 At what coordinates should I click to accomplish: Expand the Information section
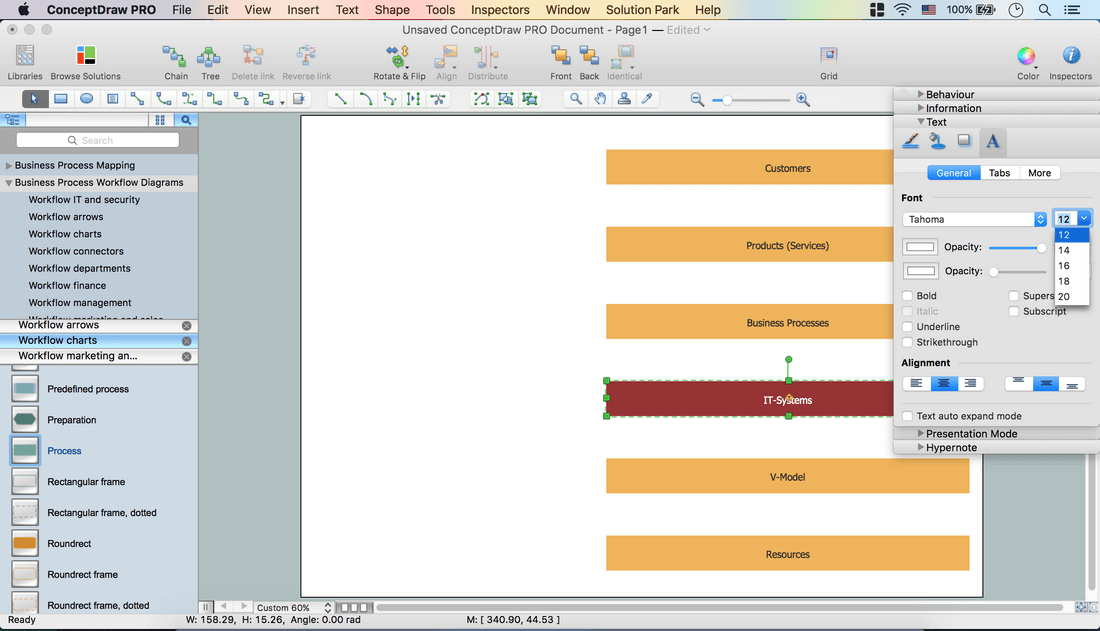(921, 108)
